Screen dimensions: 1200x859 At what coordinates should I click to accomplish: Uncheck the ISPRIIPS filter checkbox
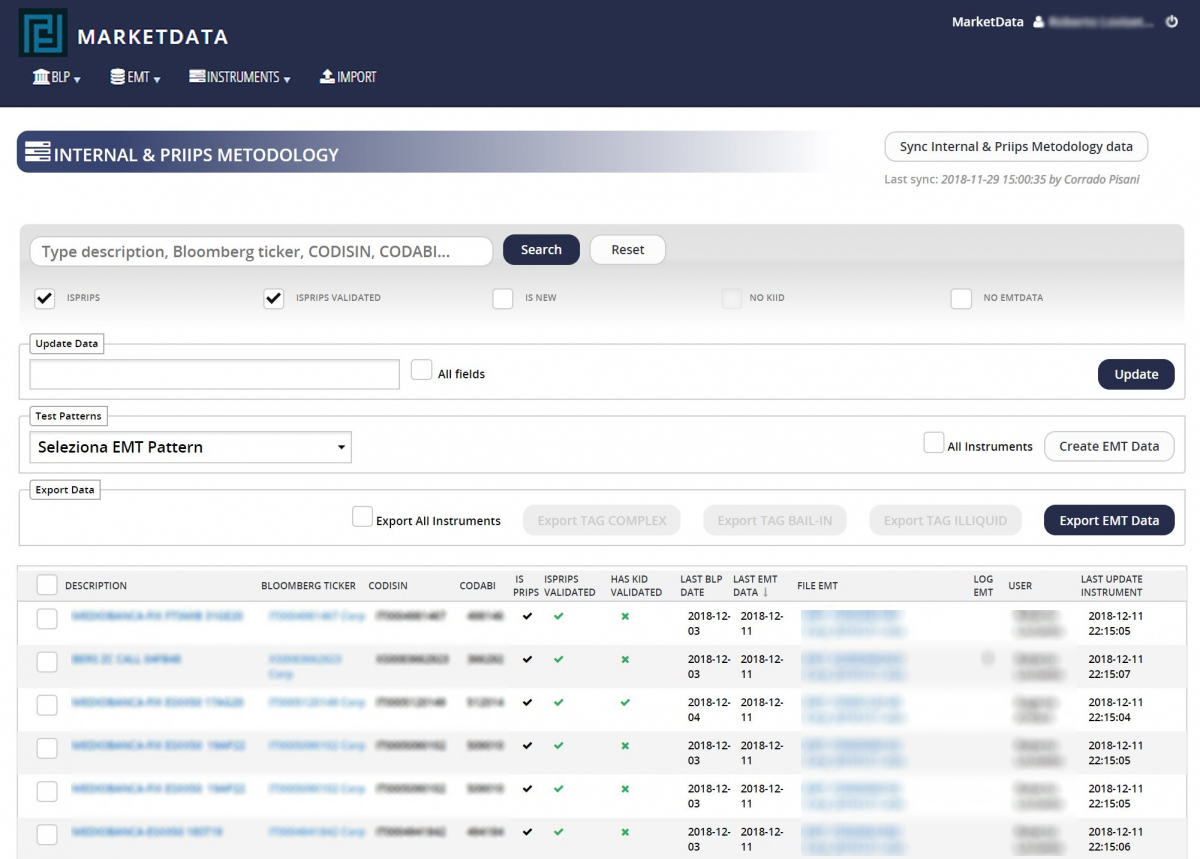tap(44, 298)
